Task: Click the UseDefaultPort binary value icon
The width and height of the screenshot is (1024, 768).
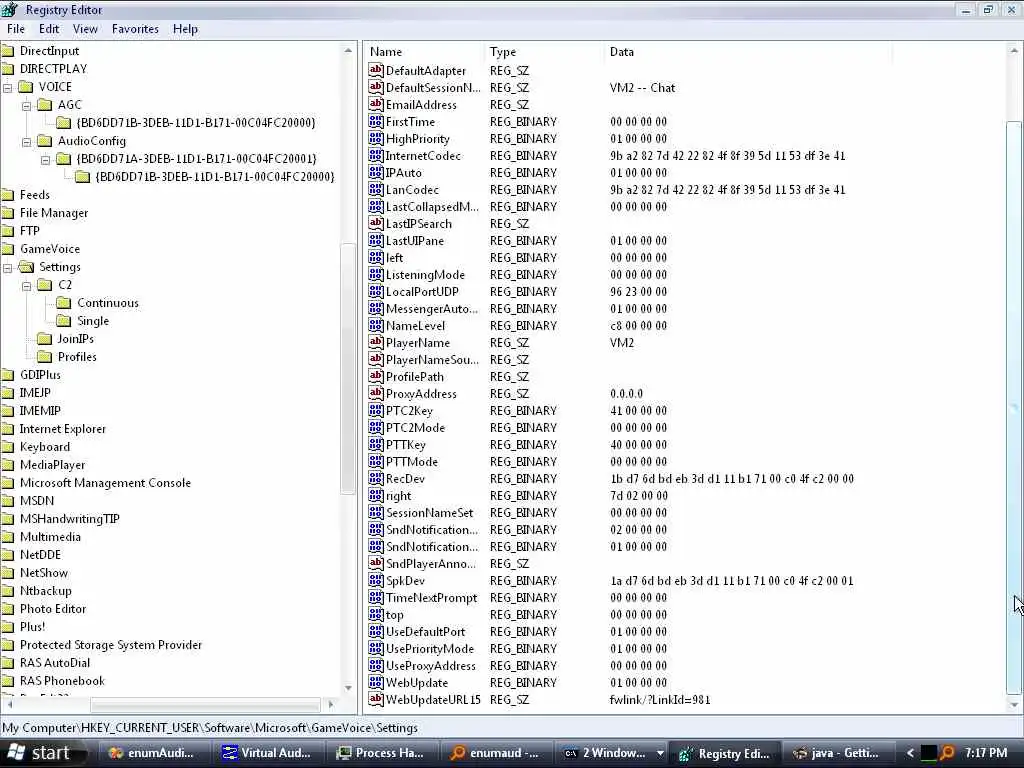Action: (376, 632)
